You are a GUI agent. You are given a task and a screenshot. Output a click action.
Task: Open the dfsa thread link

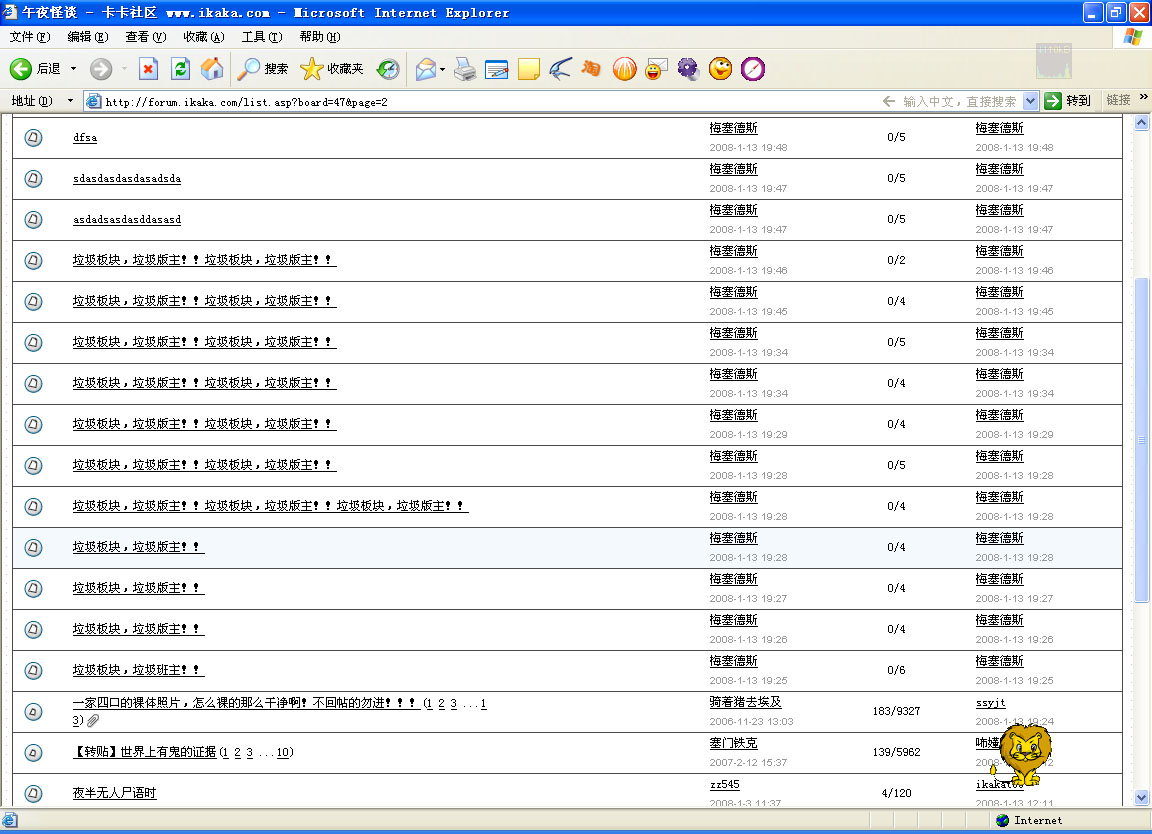point(84,137)
